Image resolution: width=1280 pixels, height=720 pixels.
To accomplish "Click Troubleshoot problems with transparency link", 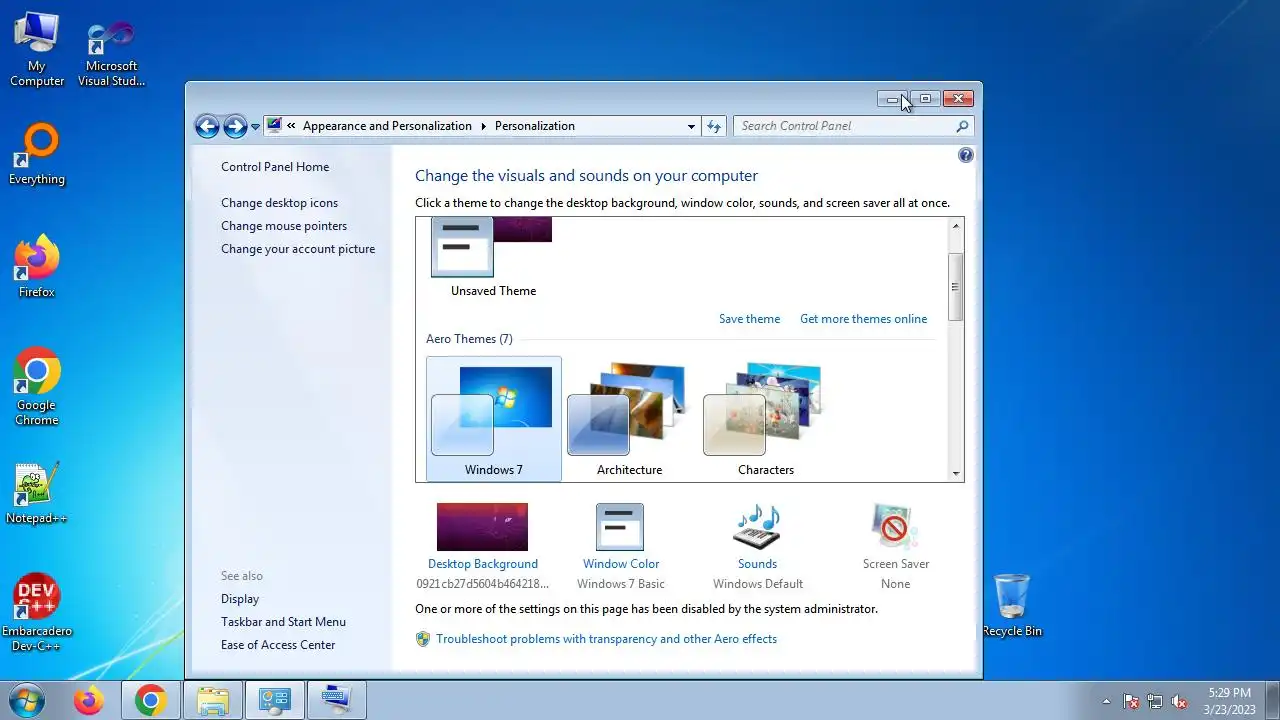I will (606, 639).
